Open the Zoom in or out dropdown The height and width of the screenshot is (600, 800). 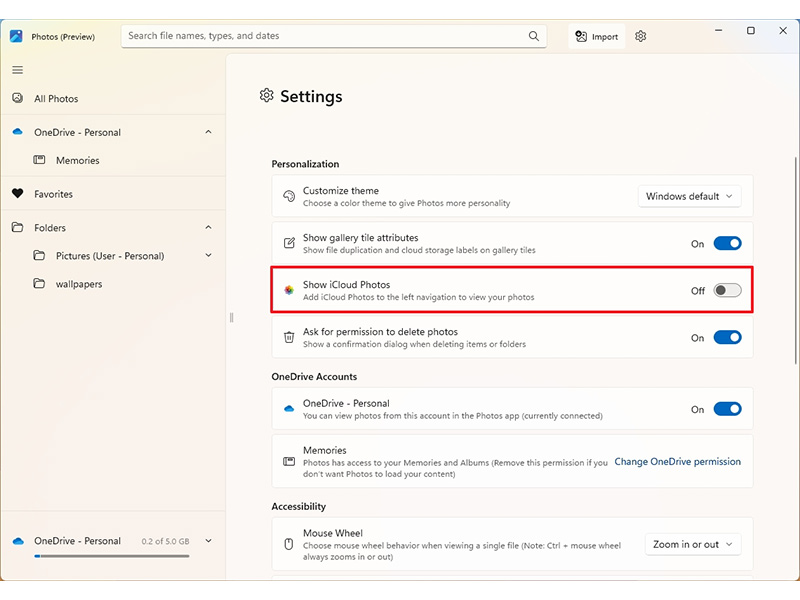(693, 544)
